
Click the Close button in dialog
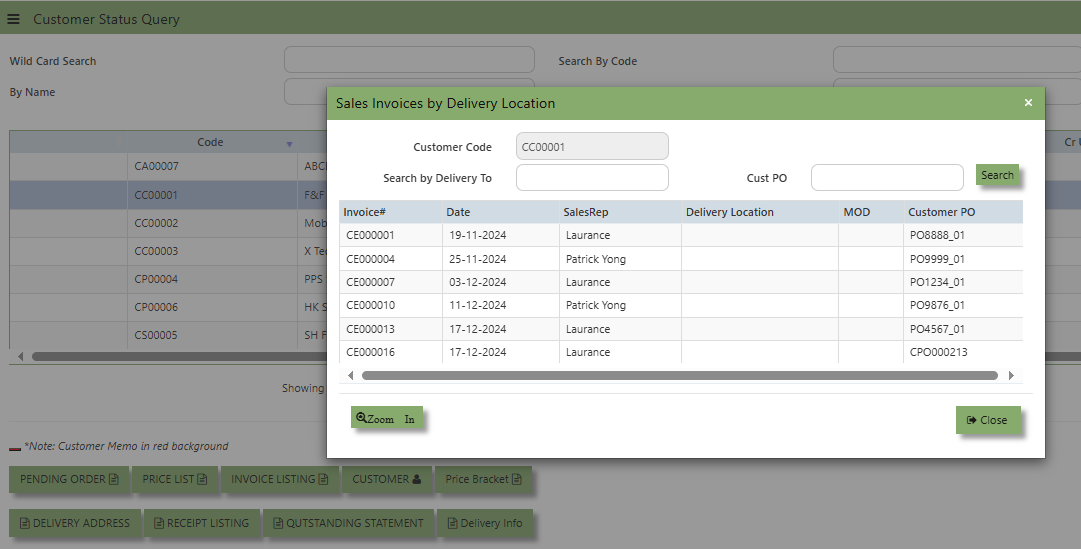tap(987, 420)
